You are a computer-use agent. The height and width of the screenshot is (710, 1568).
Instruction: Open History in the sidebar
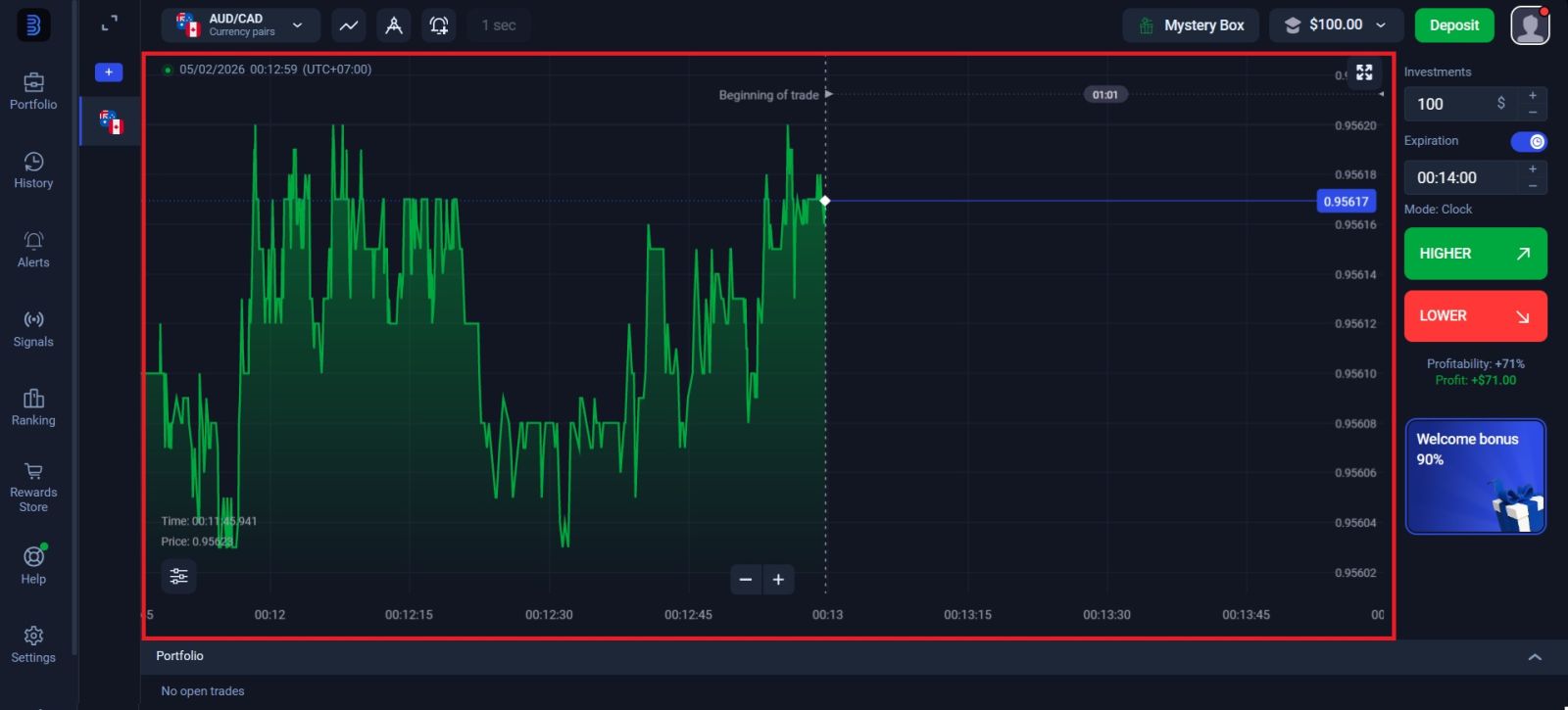tap(33, 170)
